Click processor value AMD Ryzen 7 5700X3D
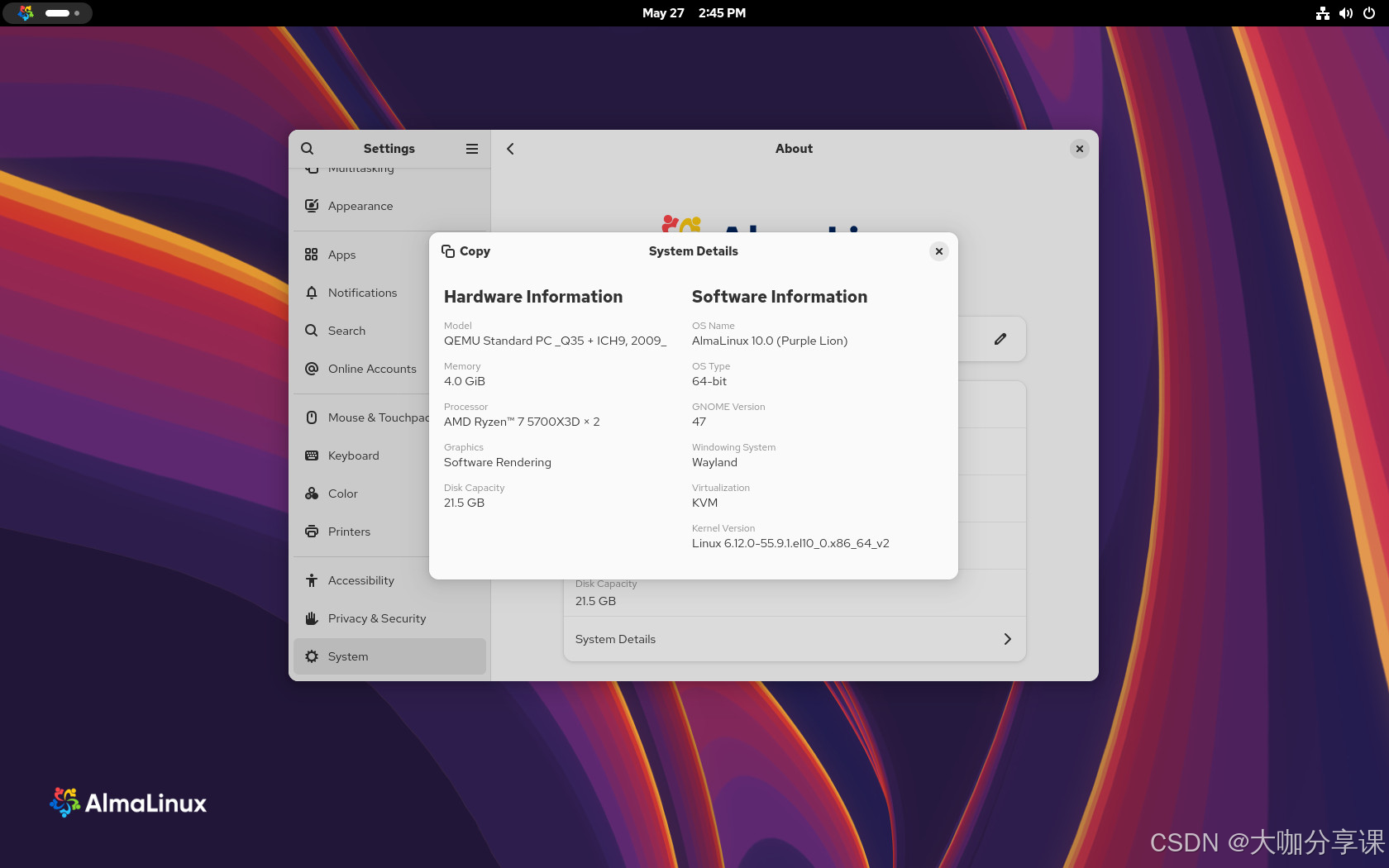 coord(522,422)
